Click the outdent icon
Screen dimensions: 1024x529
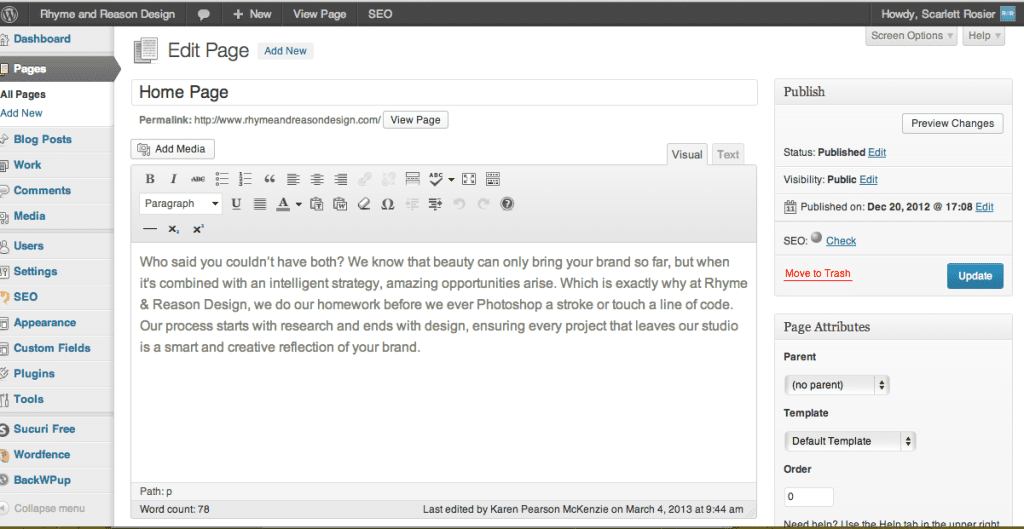tap(411, 204)
